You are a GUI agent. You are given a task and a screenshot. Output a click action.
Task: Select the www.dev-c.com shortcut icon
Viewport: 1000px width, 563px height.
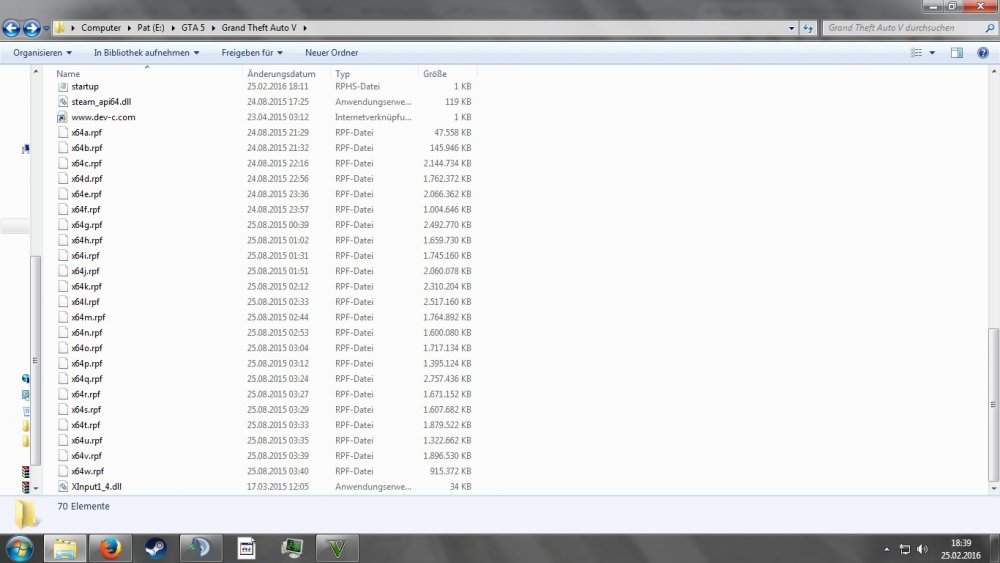62,117
